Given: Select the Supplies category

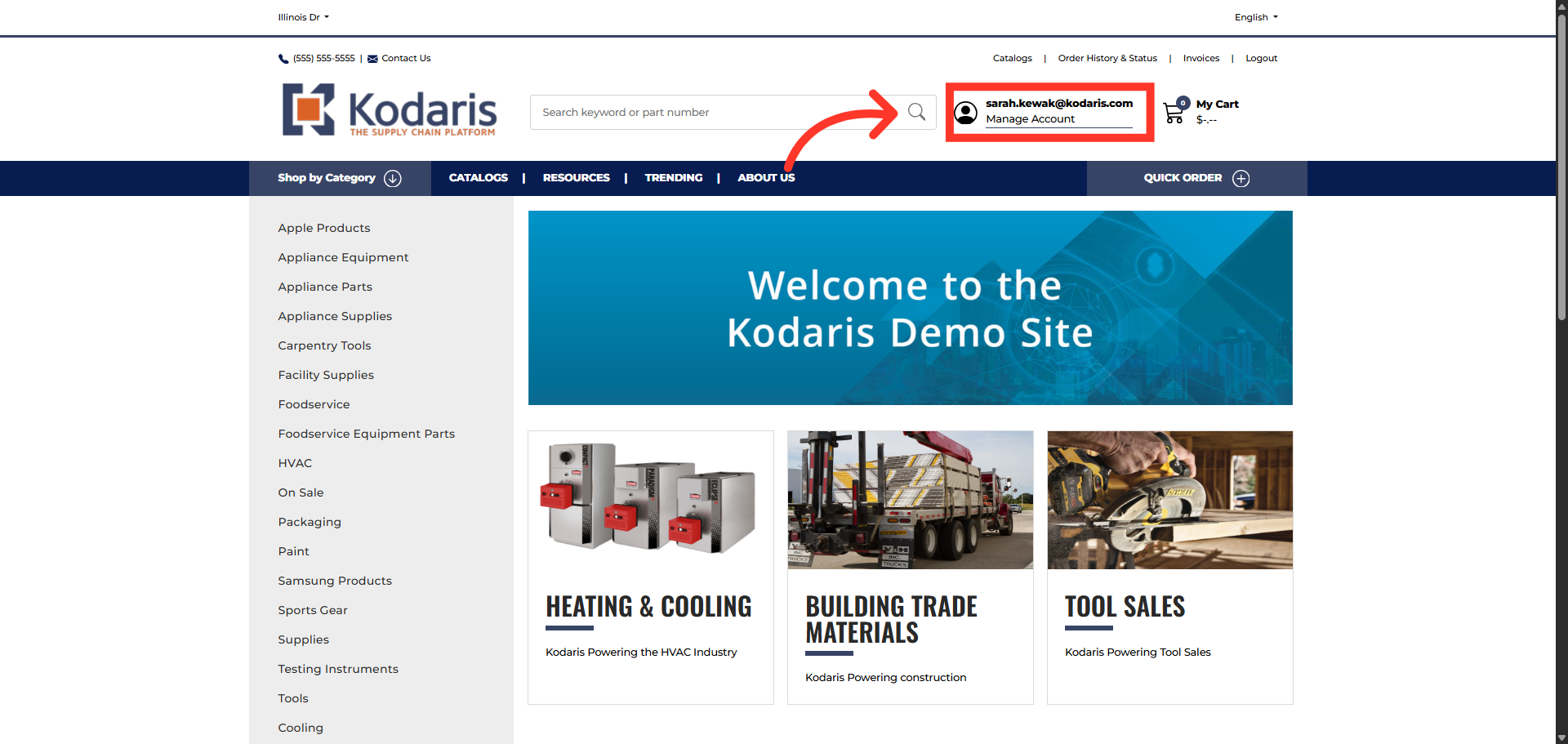Looking at the screenshot, I should click(x=303, y=639).
